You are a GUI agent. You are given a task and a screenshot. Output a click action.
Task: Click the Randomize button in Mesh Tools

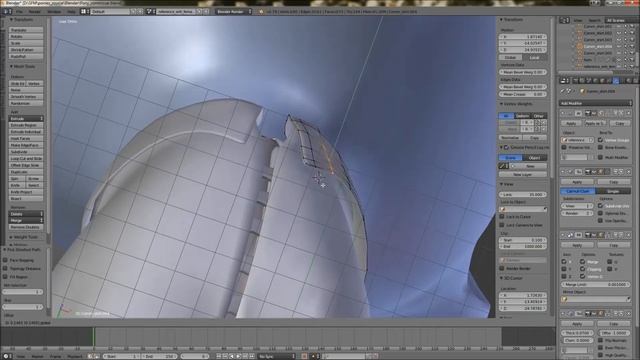26,103
